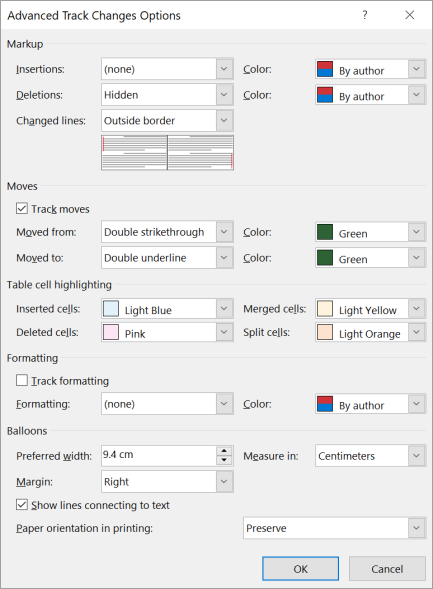The height and width of the screenshot is (589, 433).
Task: Click the By author swatch for Insertions color
Action: (x=325, y=69)
